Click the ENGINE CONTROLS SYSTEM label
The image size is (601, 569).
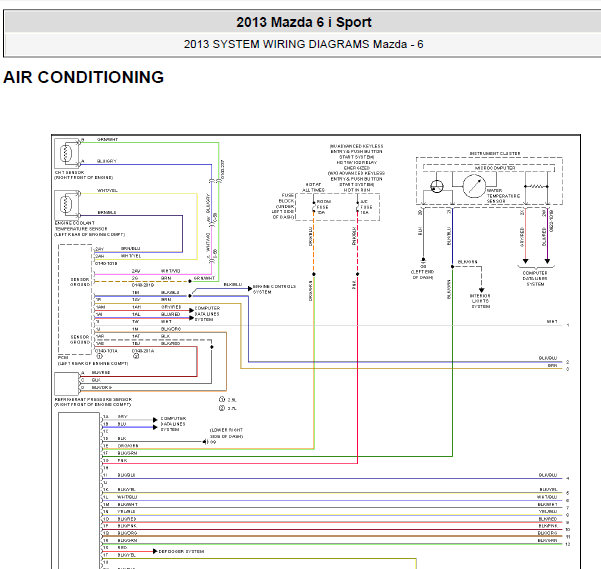click(274, 289)
